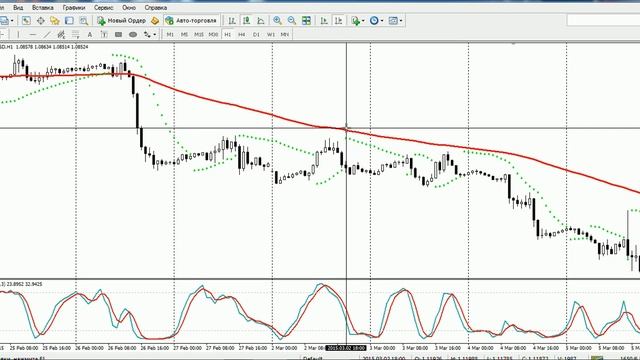Switch to M1 timeframe

click(170, 35)
